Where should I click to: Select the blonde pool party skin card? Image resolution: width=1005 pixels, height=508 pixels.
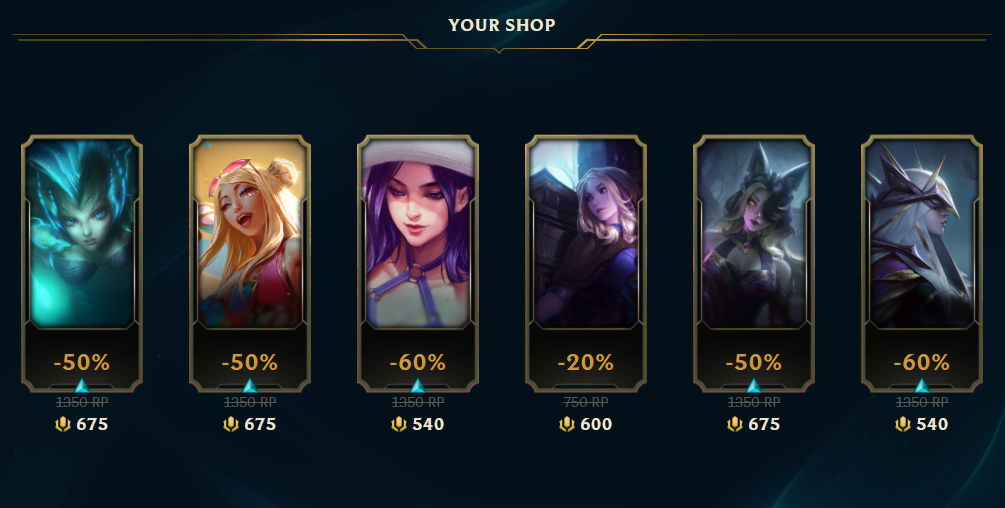click(x=250, y=263)
